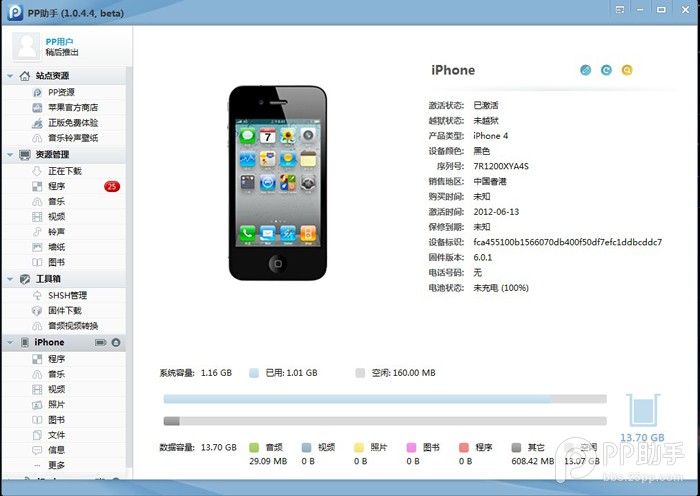Click the iPhone 4 device image
The image size is (700, 496).
click(278, 183)
